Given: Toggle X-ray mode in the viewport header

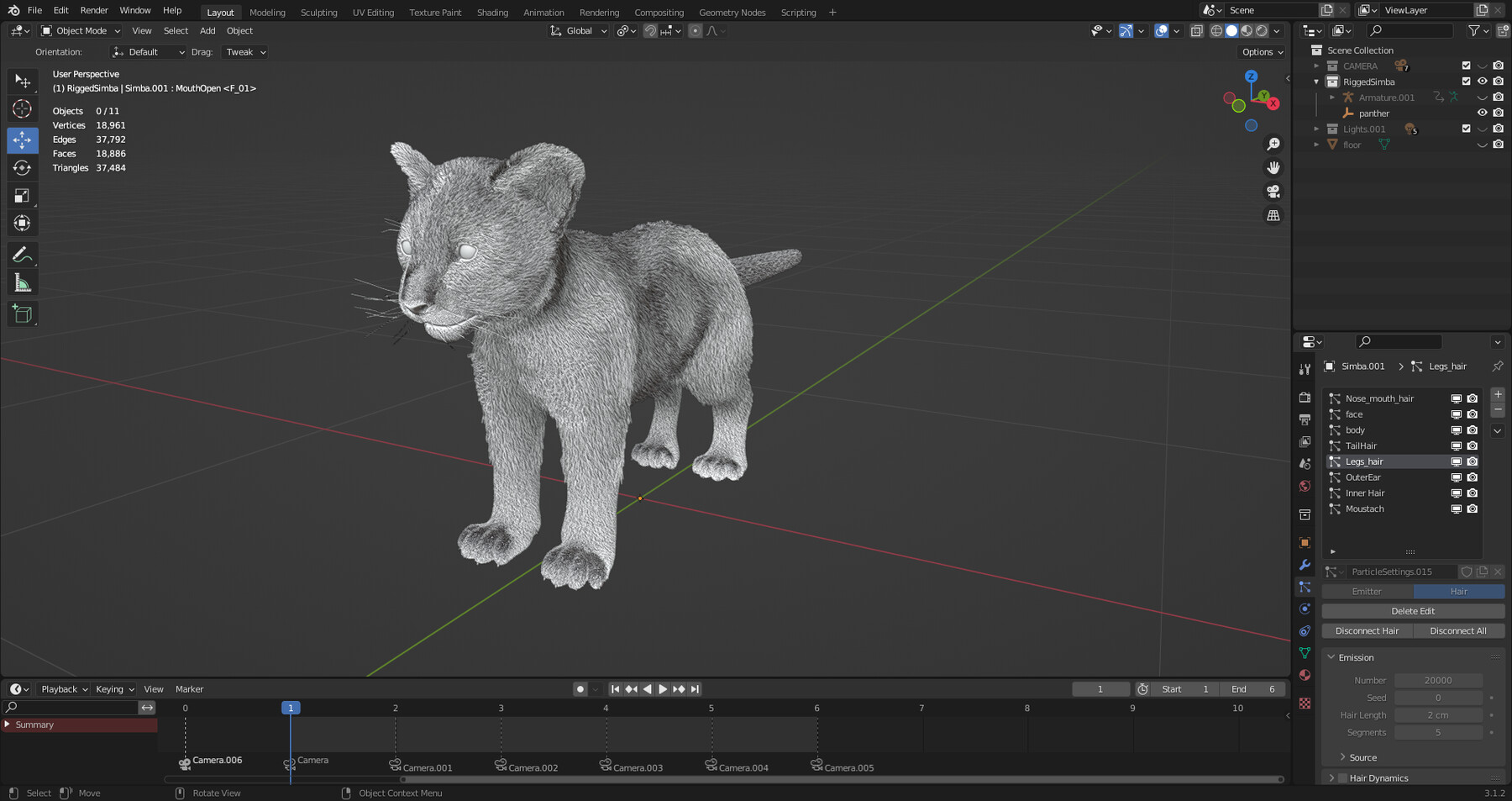Looking at the screenshot, I should 1198,30.
